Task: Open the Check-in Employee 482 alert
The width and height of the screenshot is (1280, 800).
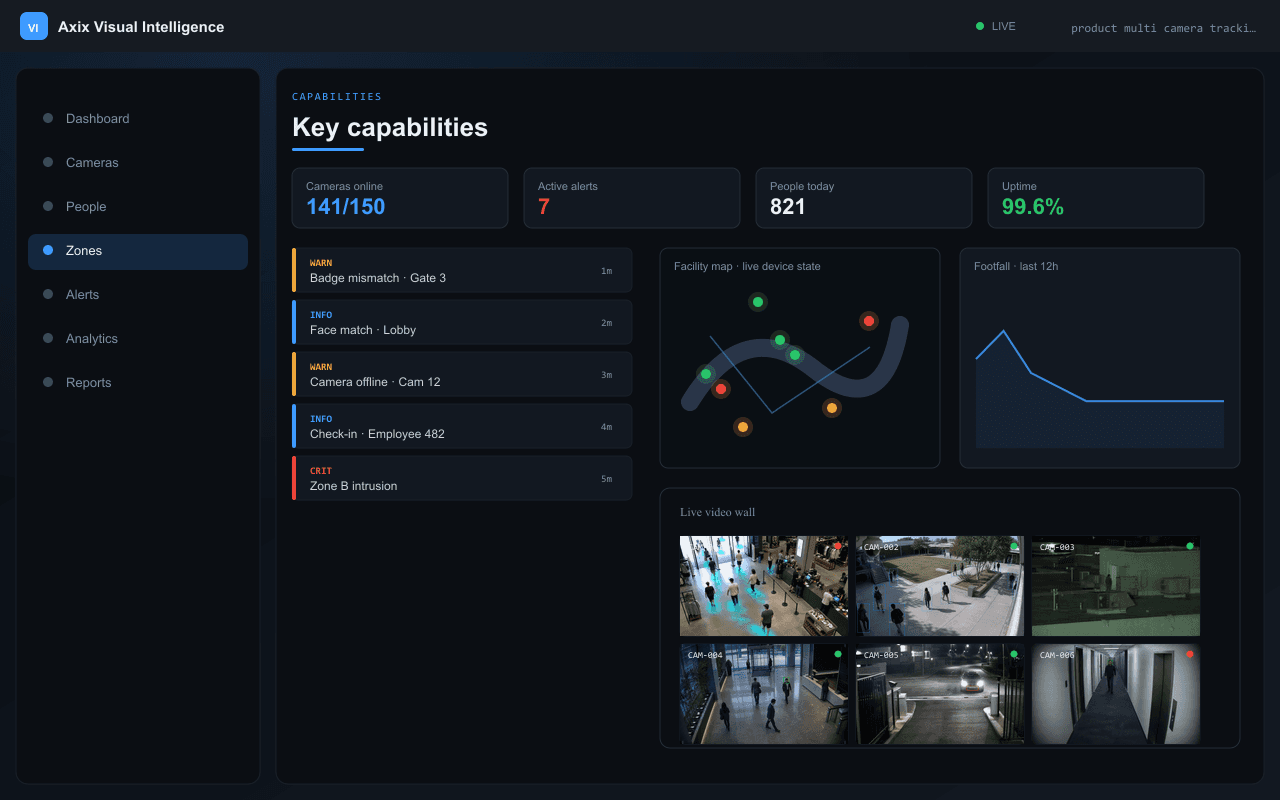Action: (462, 426)
